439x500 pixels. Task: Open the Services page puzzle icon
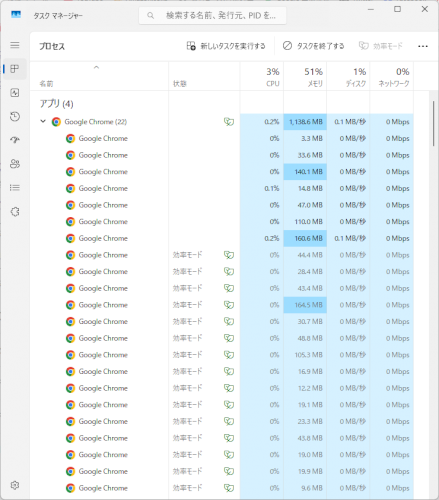click(15, 212)
